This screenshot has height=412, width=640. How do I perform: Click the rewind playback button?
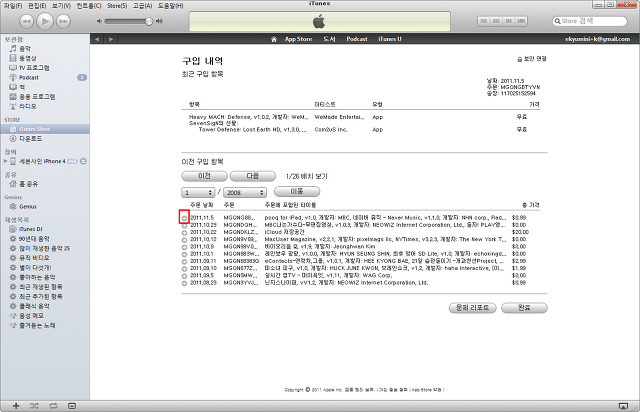[x=27, y=21]
